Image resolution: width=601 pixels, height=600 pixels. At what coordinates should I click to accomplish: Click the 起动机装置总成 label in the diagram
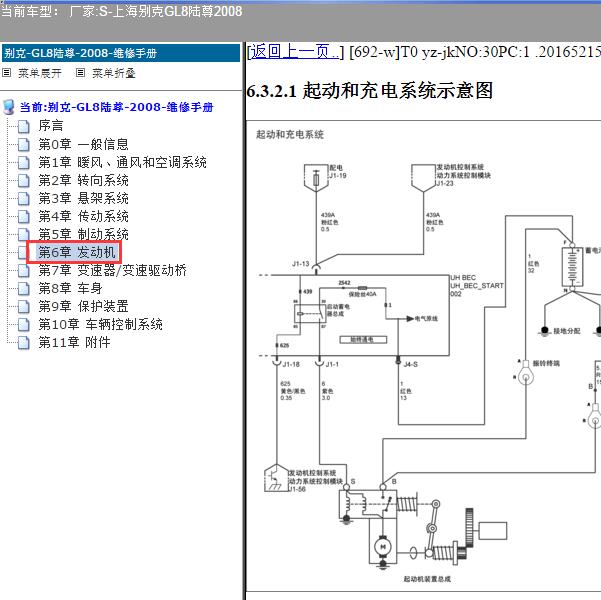pyautogui.click(x=427, y=579)
